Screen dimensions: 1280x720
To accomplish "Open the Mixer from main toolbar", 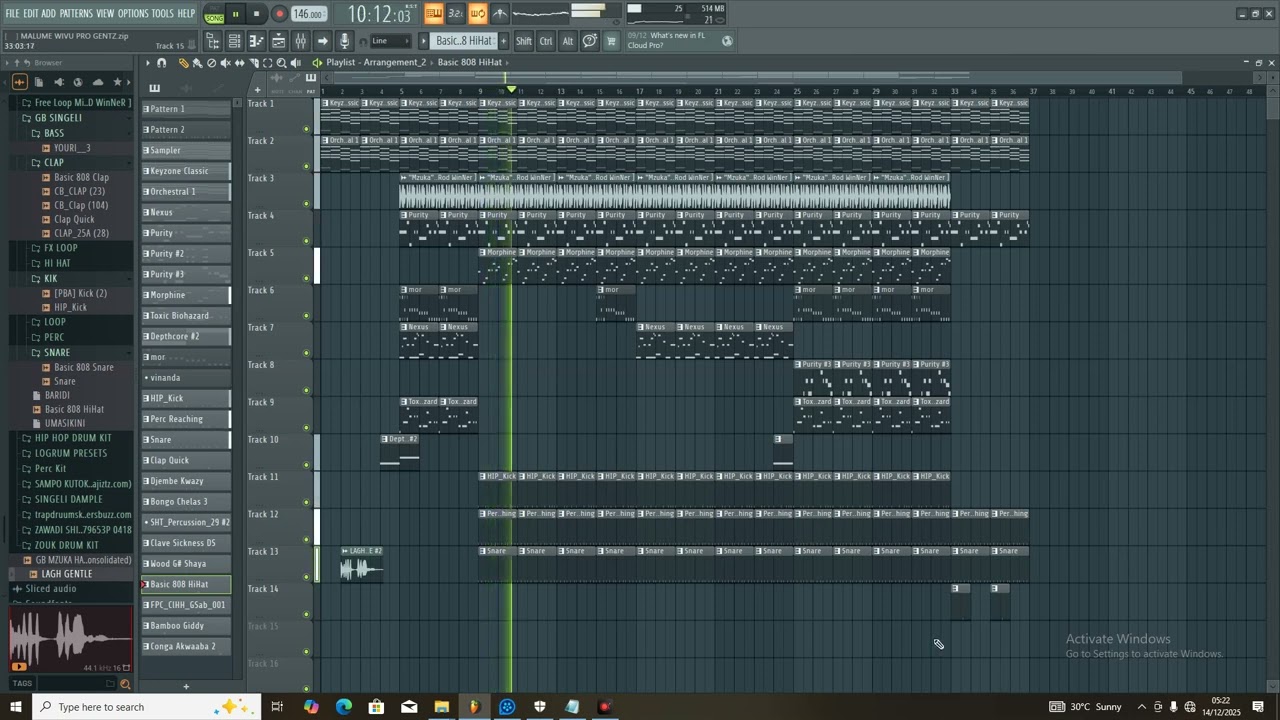I will tap(300, 41).
